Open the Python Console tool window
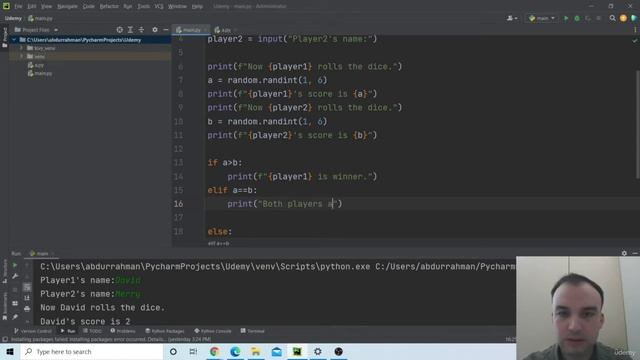640x360 pixels. click(x=213, y=331)
